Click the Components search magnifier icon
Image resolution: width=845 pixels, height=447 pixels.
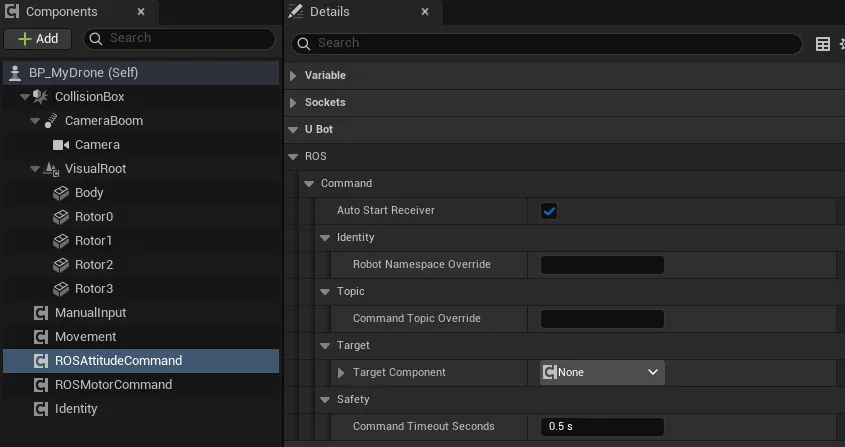tap(96, 38)
